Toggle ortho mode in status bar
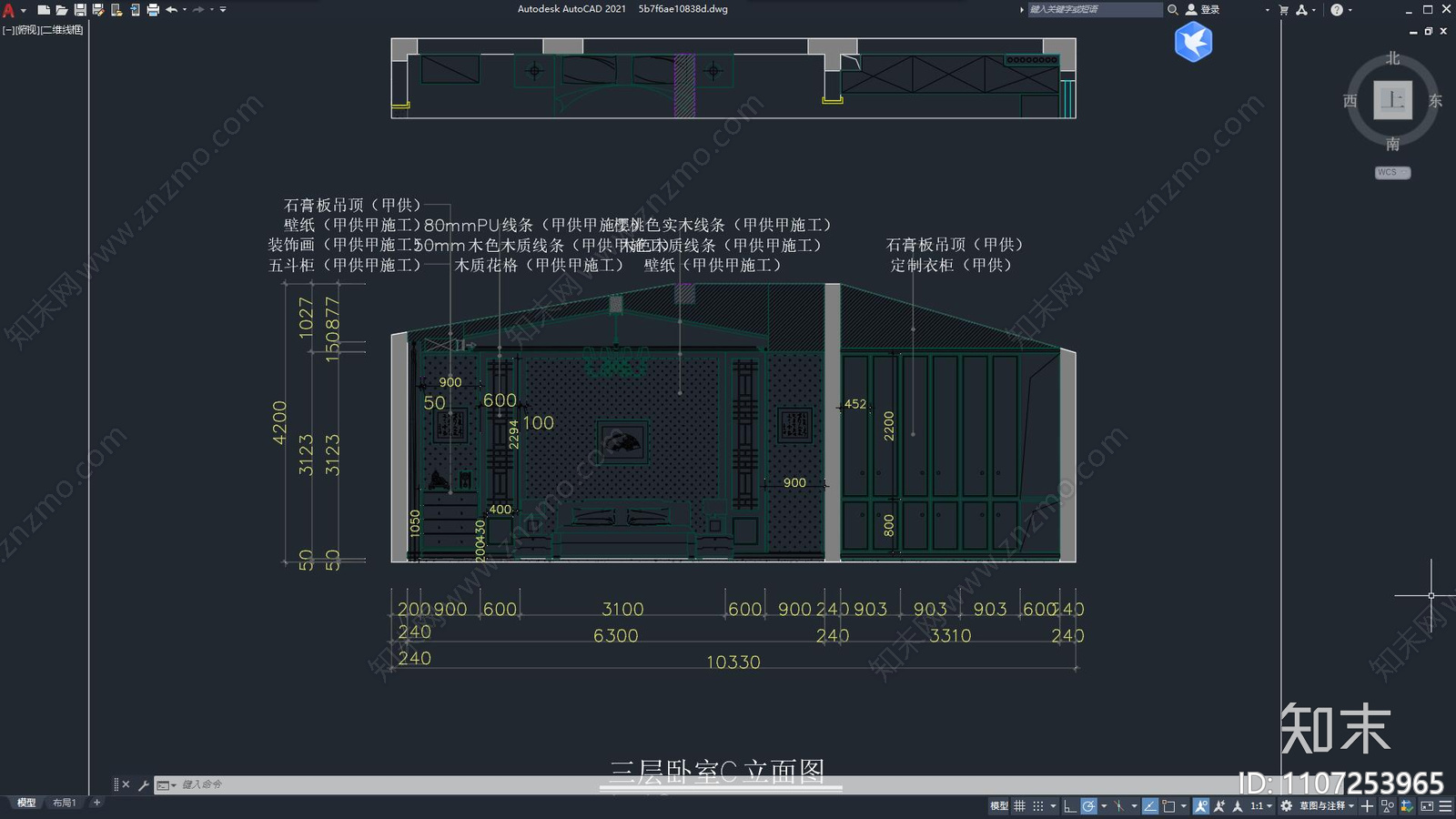This screenshot has width=1456, height=819. [1070, 806]
